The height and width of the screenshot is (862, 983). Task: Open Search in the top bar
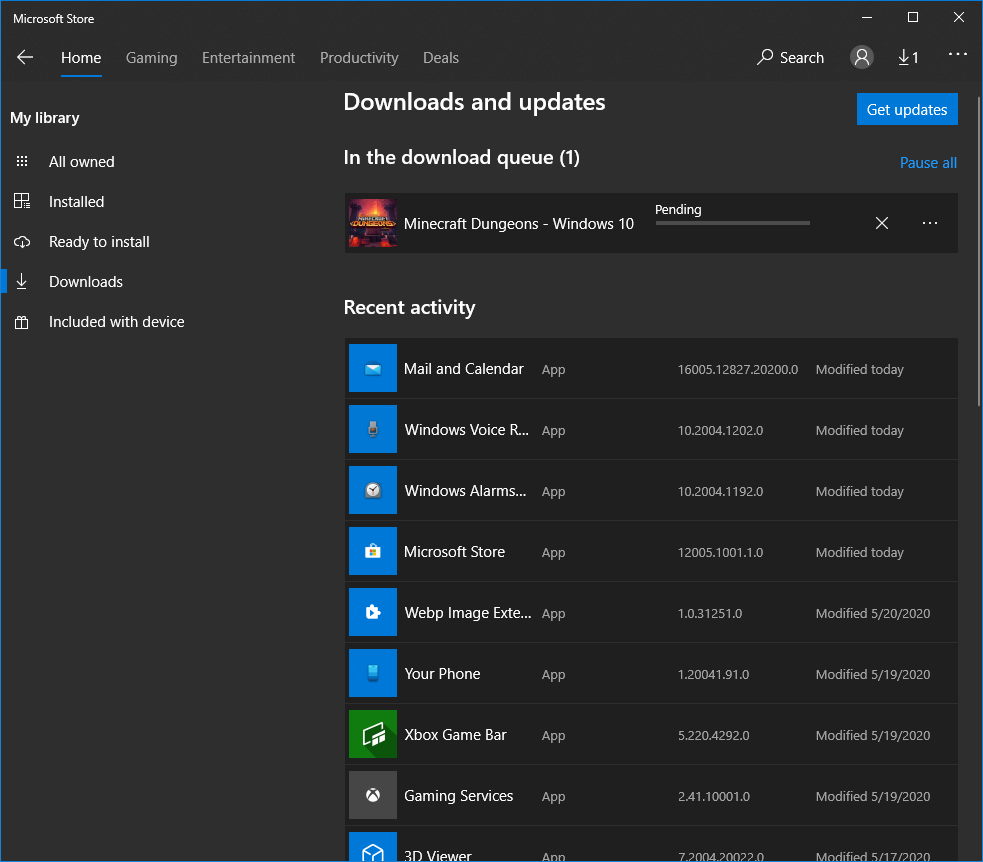(790, 57)
